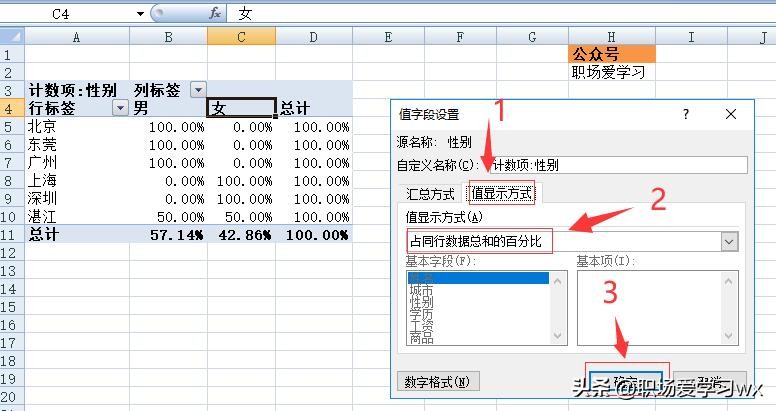The height and width of the screenshot is (411, 776).
Task: Click the 总计 header in column D
Action: point(314,108)
